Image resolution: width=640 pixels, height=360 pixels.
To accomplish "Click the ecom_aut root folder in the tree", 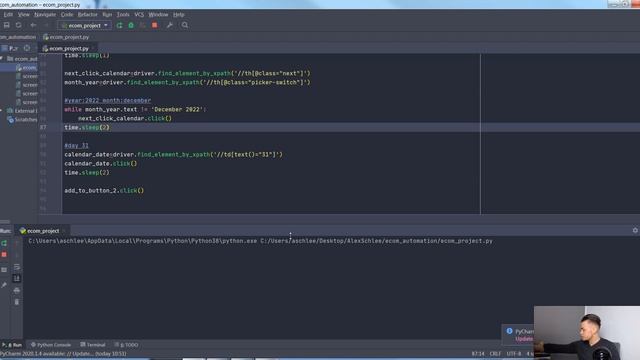I will 22,59.
